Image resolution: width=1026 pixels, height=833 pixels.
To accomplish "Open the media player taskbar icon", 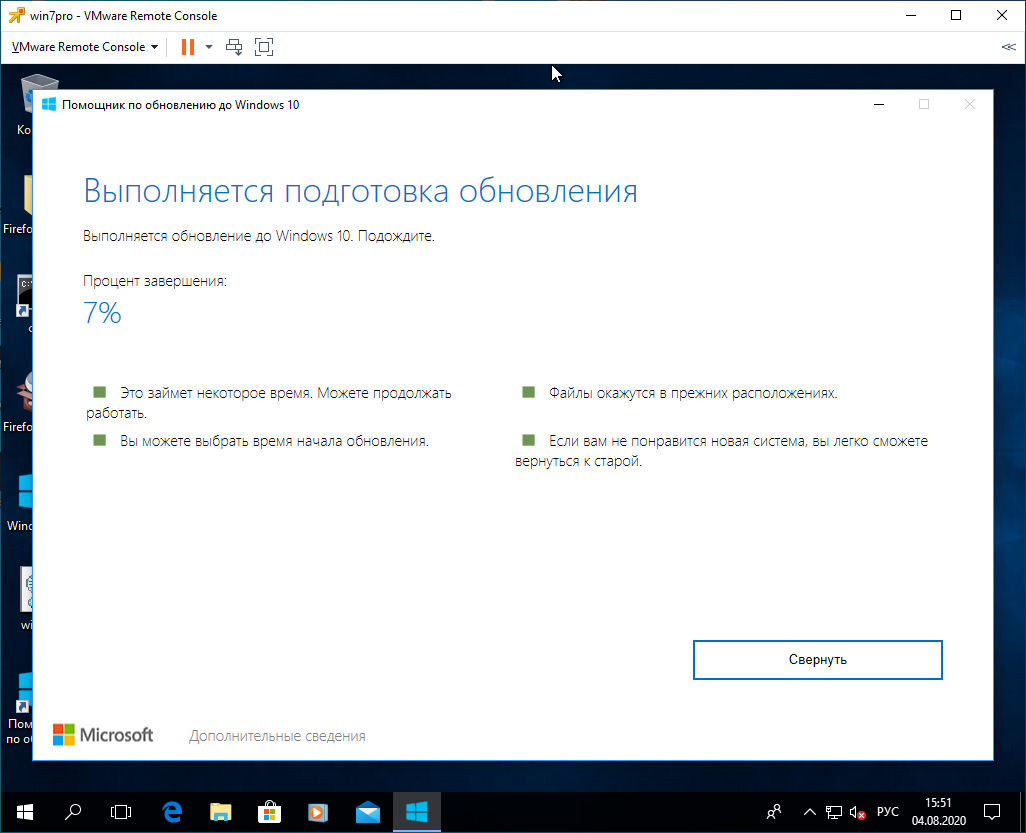I will tap(318, 812).
